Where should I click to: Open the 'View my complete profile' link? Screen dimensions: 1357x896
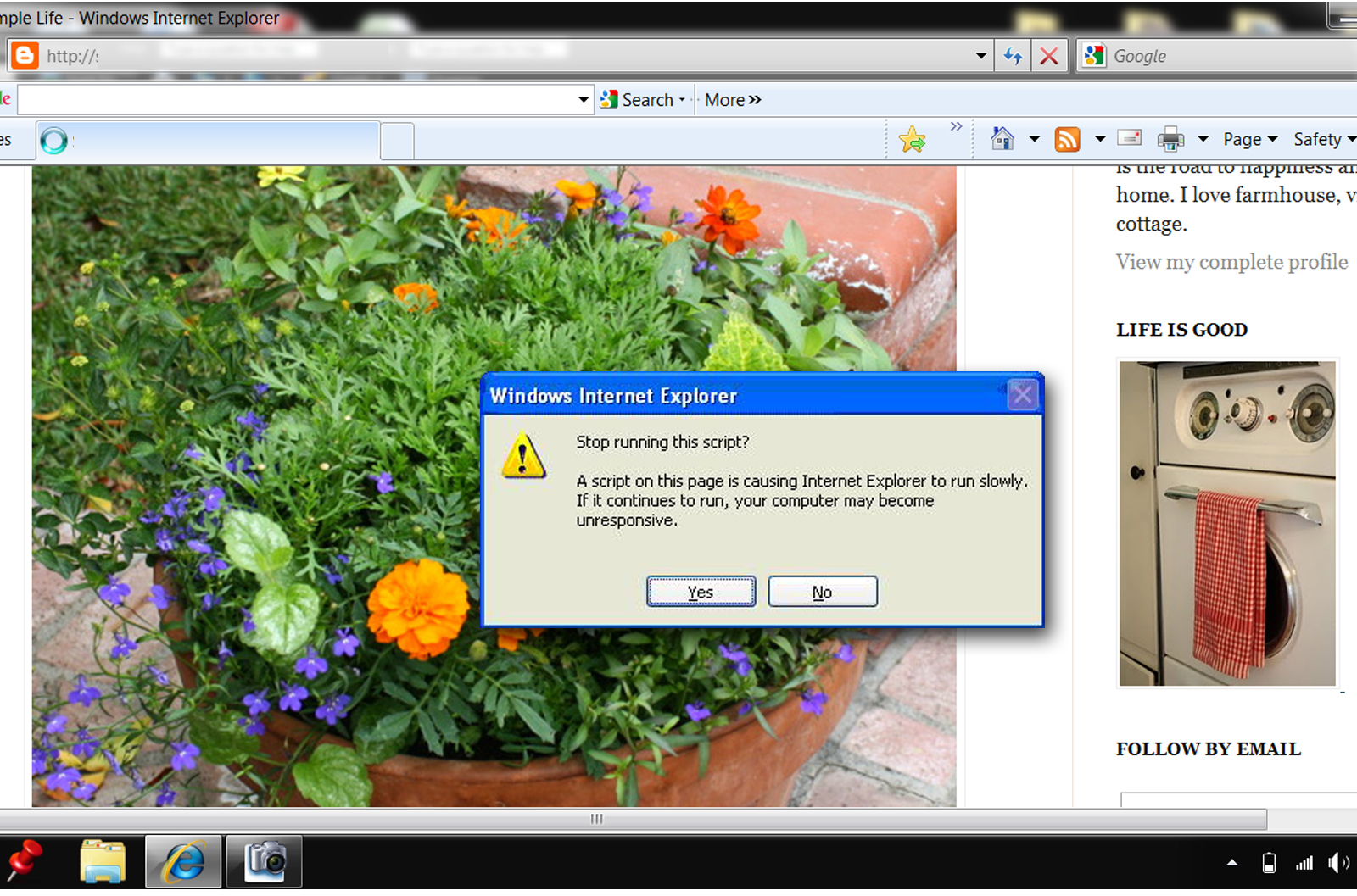[x=1231, y=262]
